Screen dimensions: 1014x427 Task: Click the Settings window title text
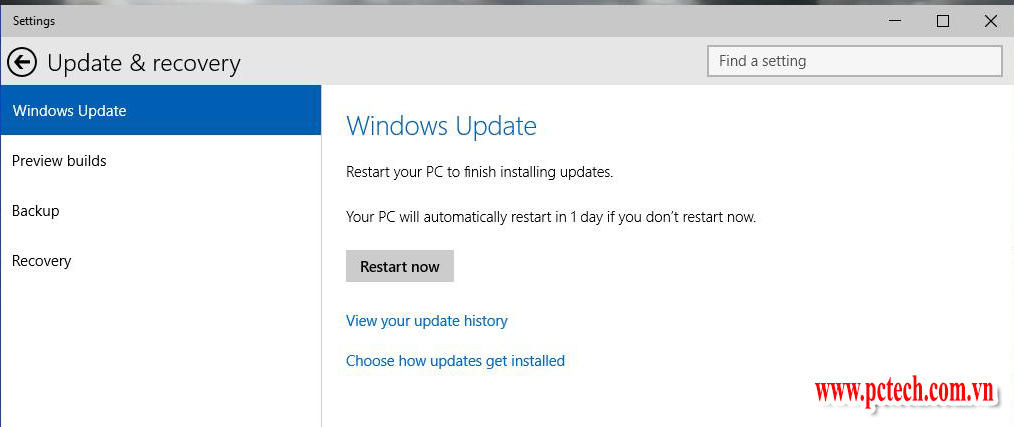[x=34, y=21]
